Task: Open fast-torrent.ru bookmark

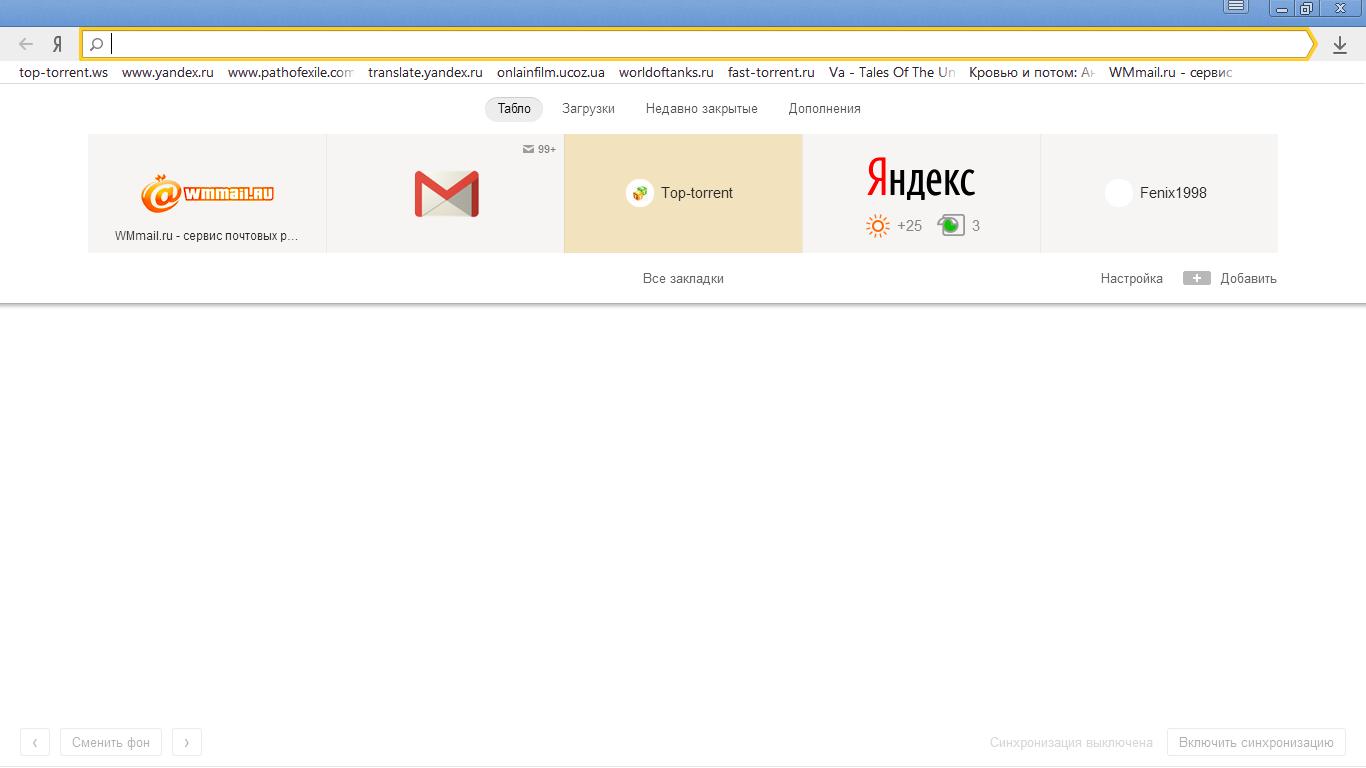Action: [771, 72]
